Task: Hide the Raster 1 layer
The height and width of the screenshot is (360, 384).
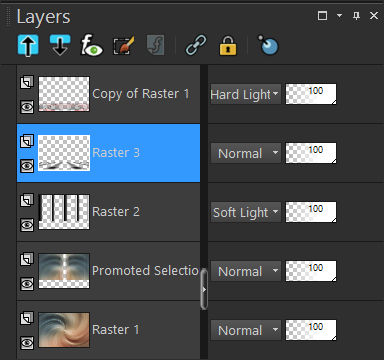Action: [27, 343]
